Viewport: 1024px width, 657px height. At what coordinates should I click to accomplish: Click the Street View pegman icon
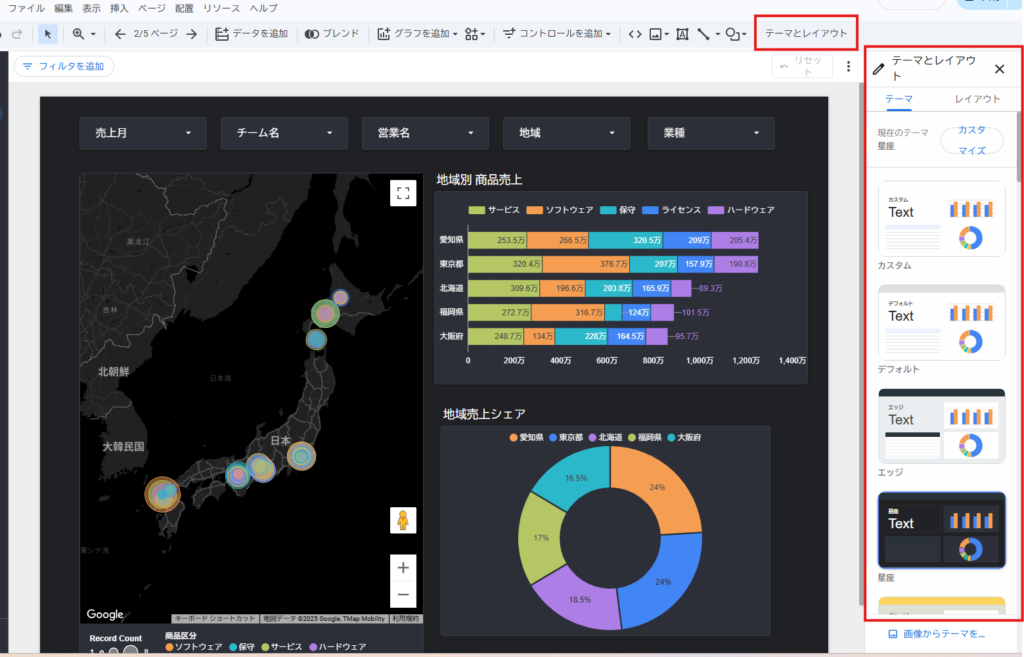point(403,520)
